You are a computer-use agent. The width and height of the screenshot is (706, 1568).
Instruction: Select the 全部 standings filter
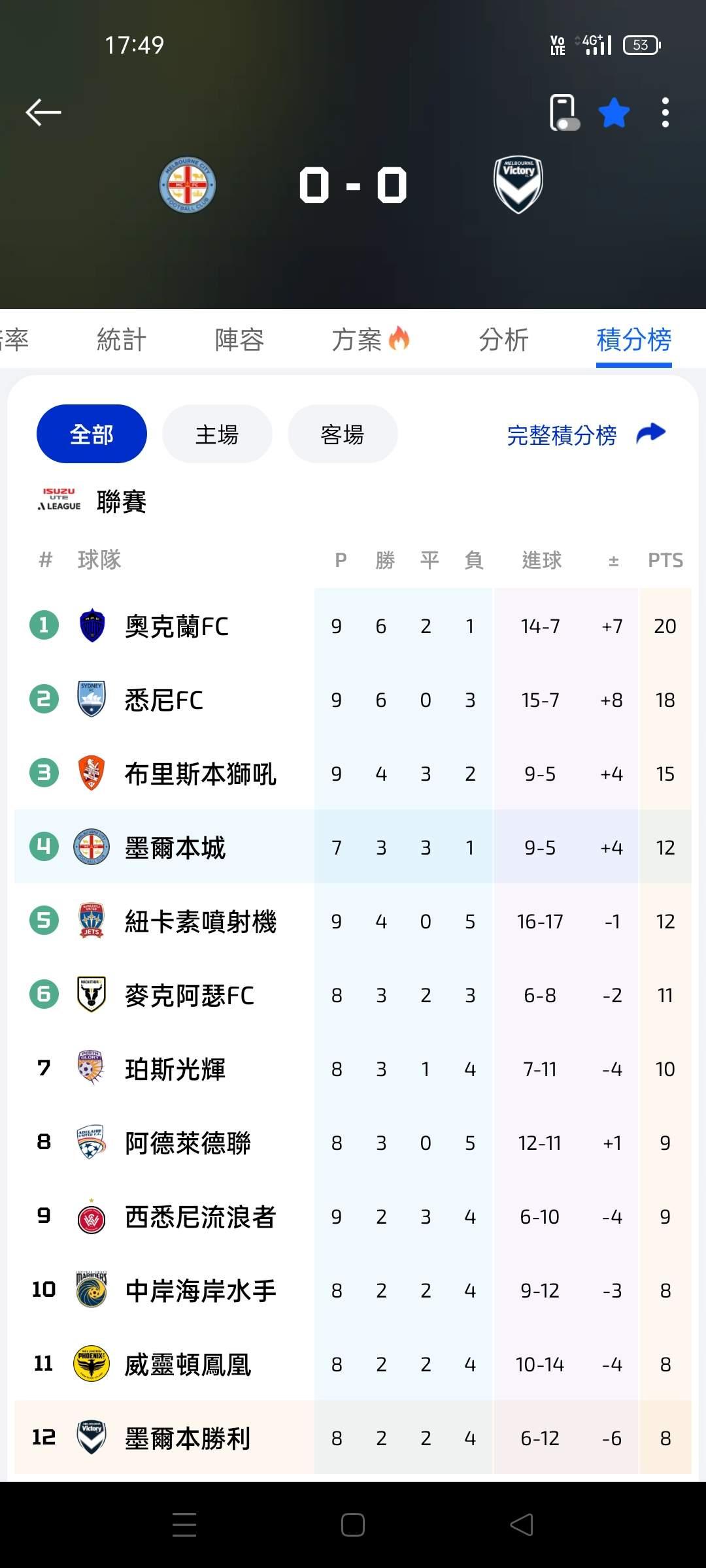coord(92,434)
